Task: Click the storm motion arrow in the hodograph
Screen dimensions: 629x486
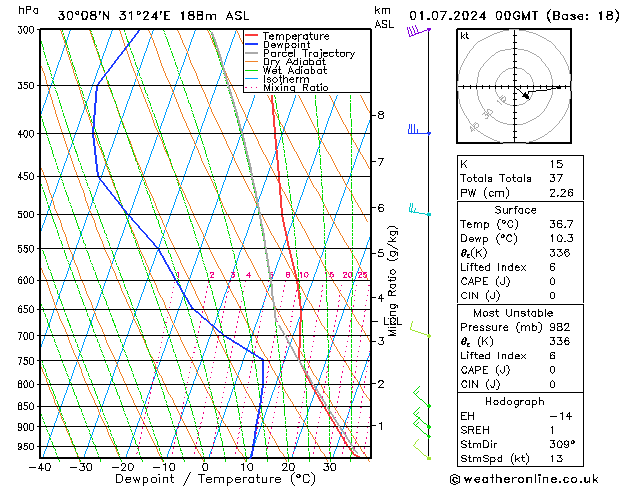Action: pyautogui.click(x=524, y=95)
